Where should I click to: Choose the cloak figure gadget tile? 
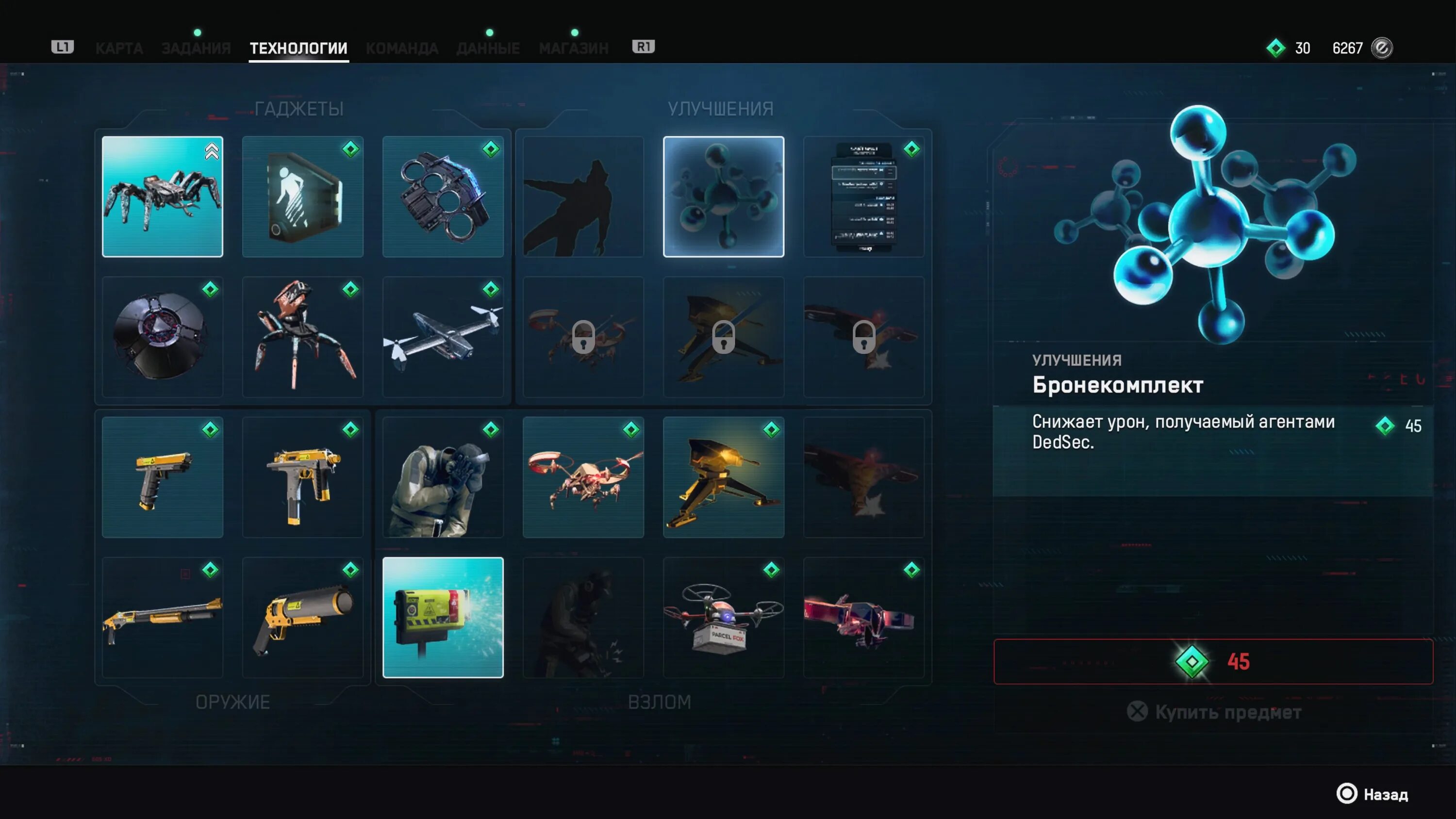pyautogui.click(x=302, y=197)
